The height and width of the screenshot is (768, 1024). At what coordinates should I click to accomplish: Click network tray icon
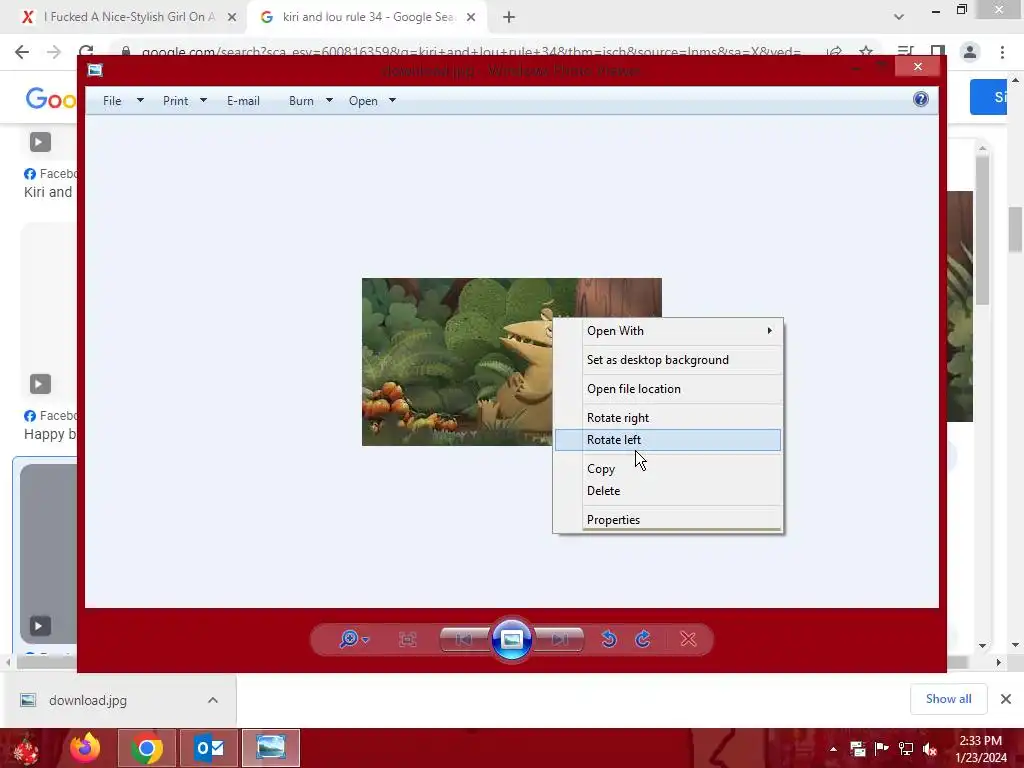pyautogui.click(x=906, y=749)
